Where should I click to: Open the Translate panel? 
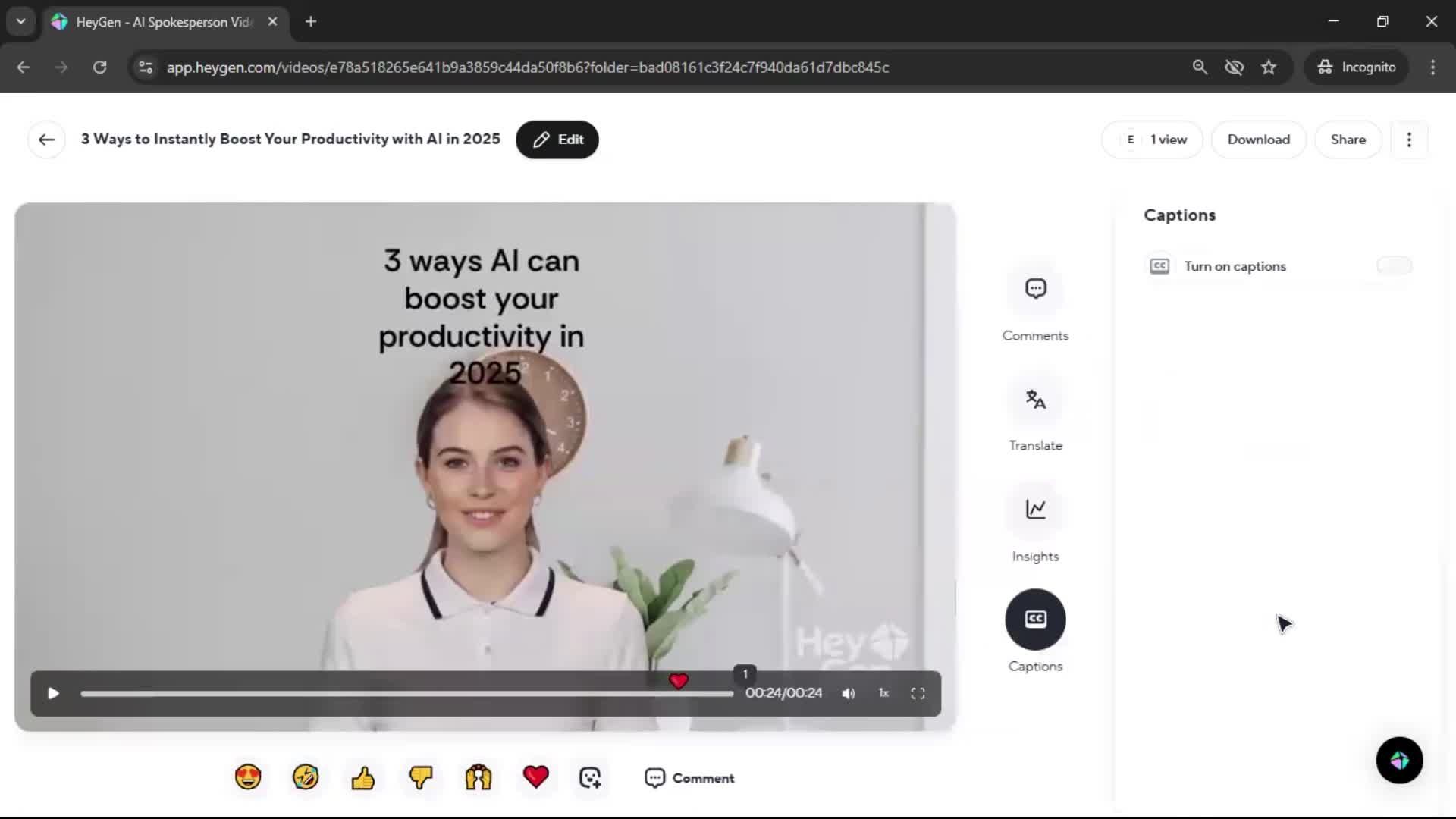[x=1035, y=400]
